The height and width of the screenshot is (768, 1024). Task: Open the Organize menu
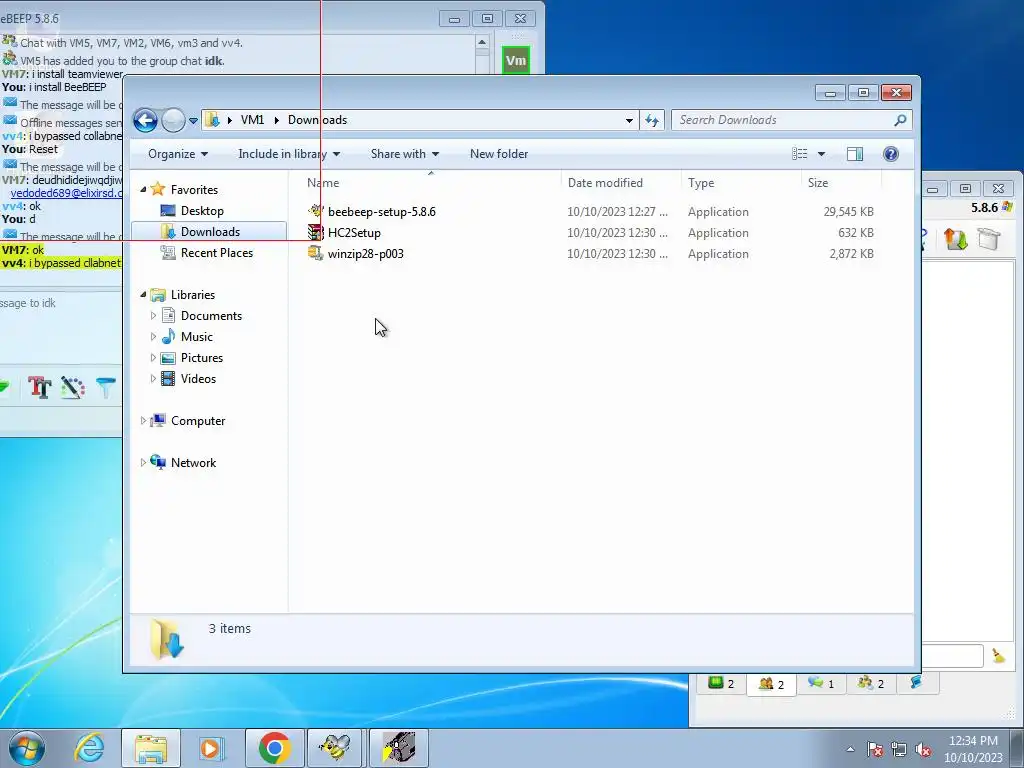point(178,154)
